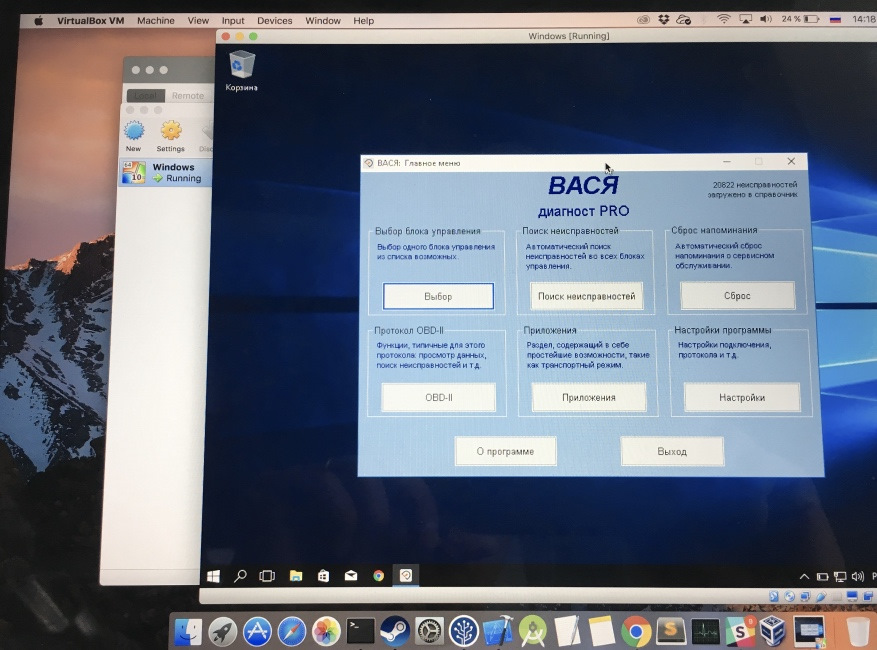
Task: Click Windows tray network icon
Action: 840,576
